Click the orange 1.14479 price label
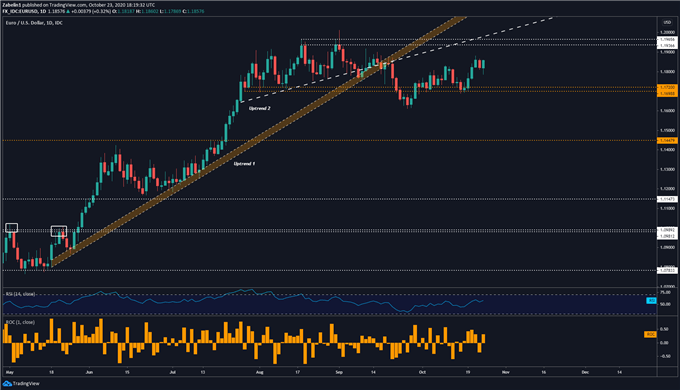The height and width of the screenshot is (390, 680). coord(667,141)
